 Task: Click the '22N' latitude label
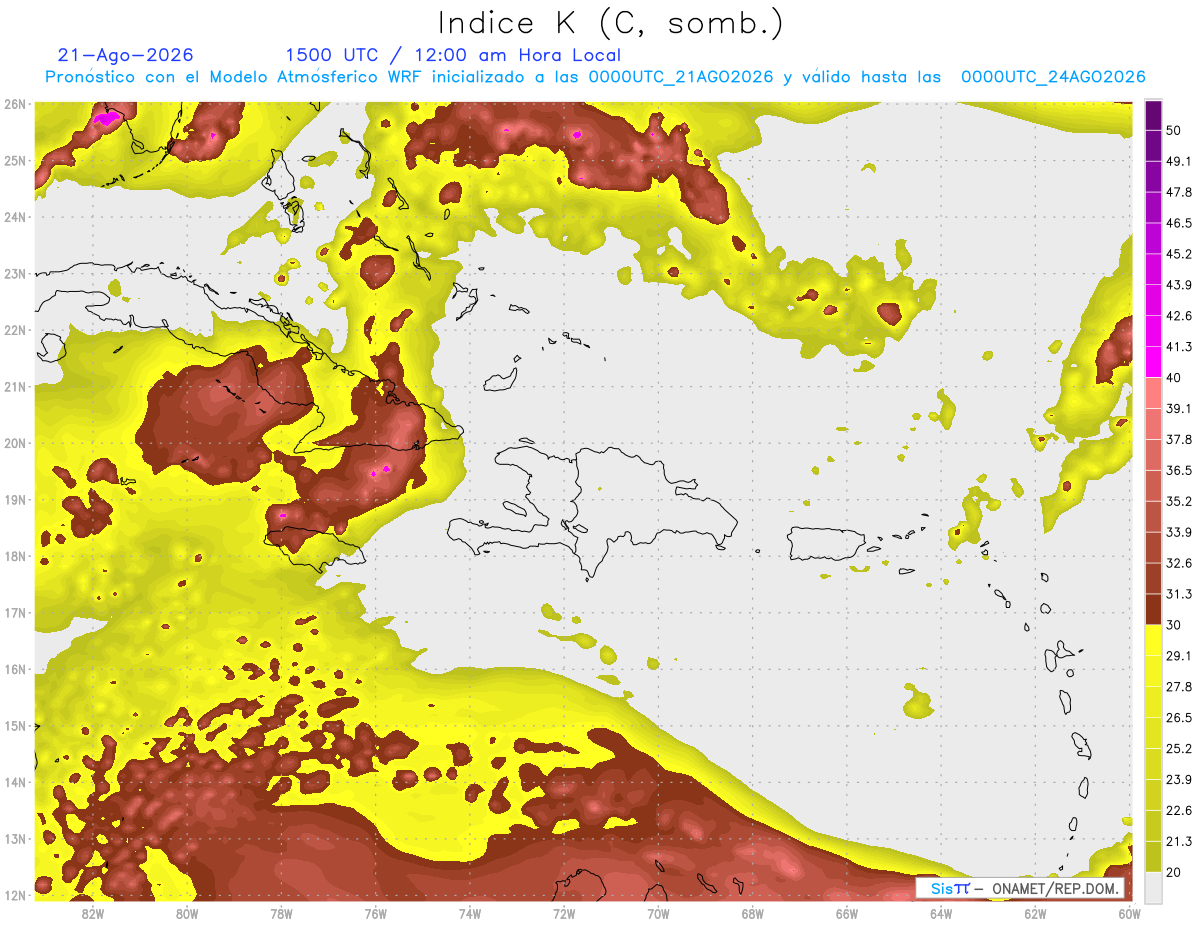[x=14, y=330]
